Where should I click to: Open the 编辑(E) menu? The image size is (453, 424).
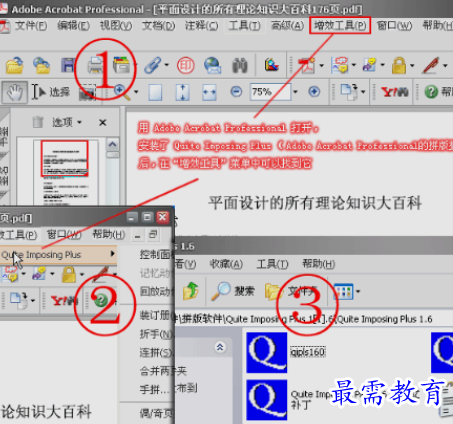(x=73, y=26)
